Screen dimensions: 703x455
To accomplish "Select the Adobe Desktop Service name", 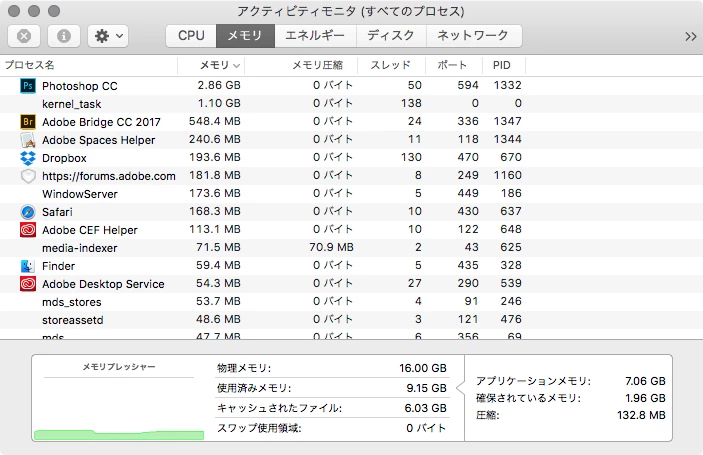I will click(103, 284).
